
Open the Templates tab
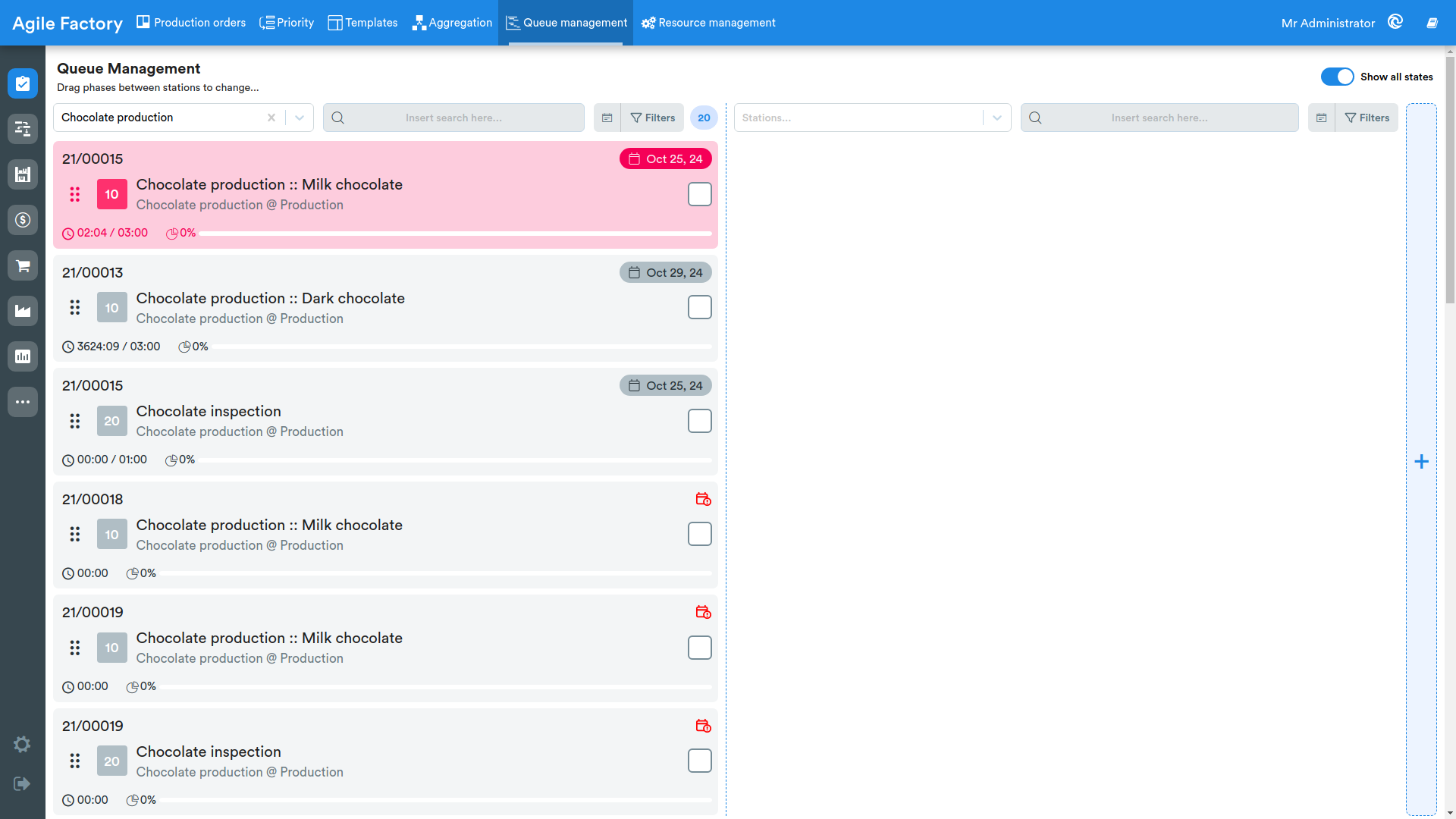[x=362, y=23]
